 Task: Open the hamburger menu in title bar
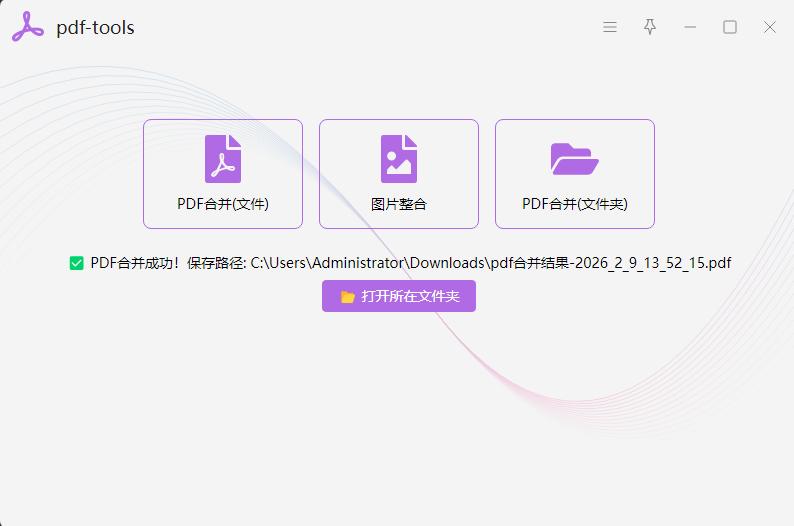610,27
